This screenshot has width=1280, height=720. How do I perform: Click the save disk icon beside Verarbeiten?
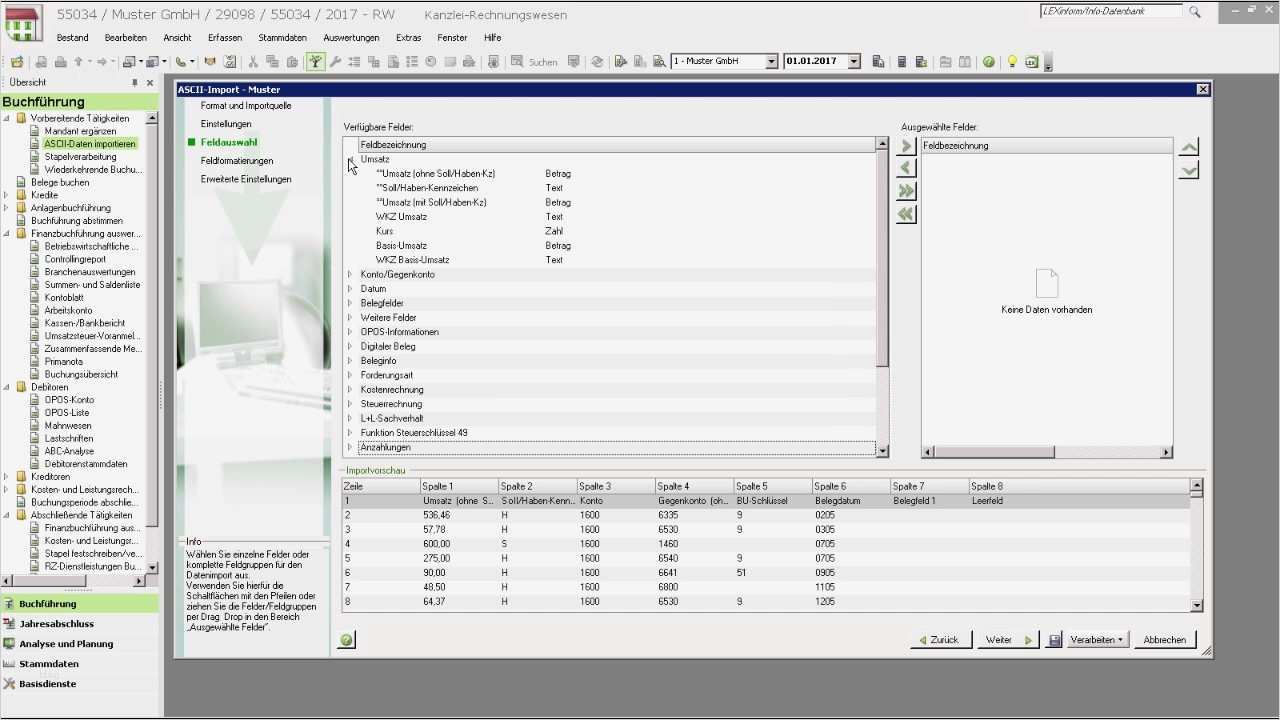pos(1054,640)
